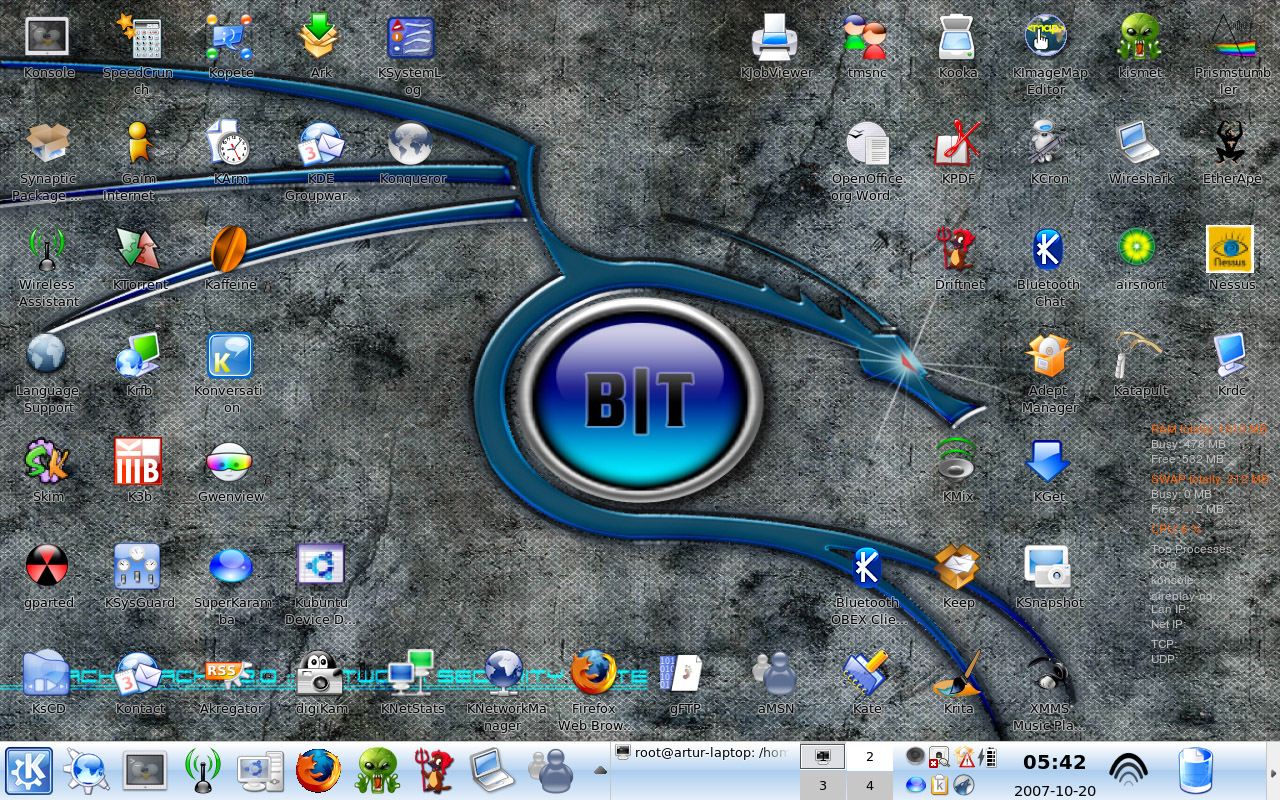Launch kismet desktop icon
The width and height of the screenshot is (1280, 800).
[x=1139, y=37]
